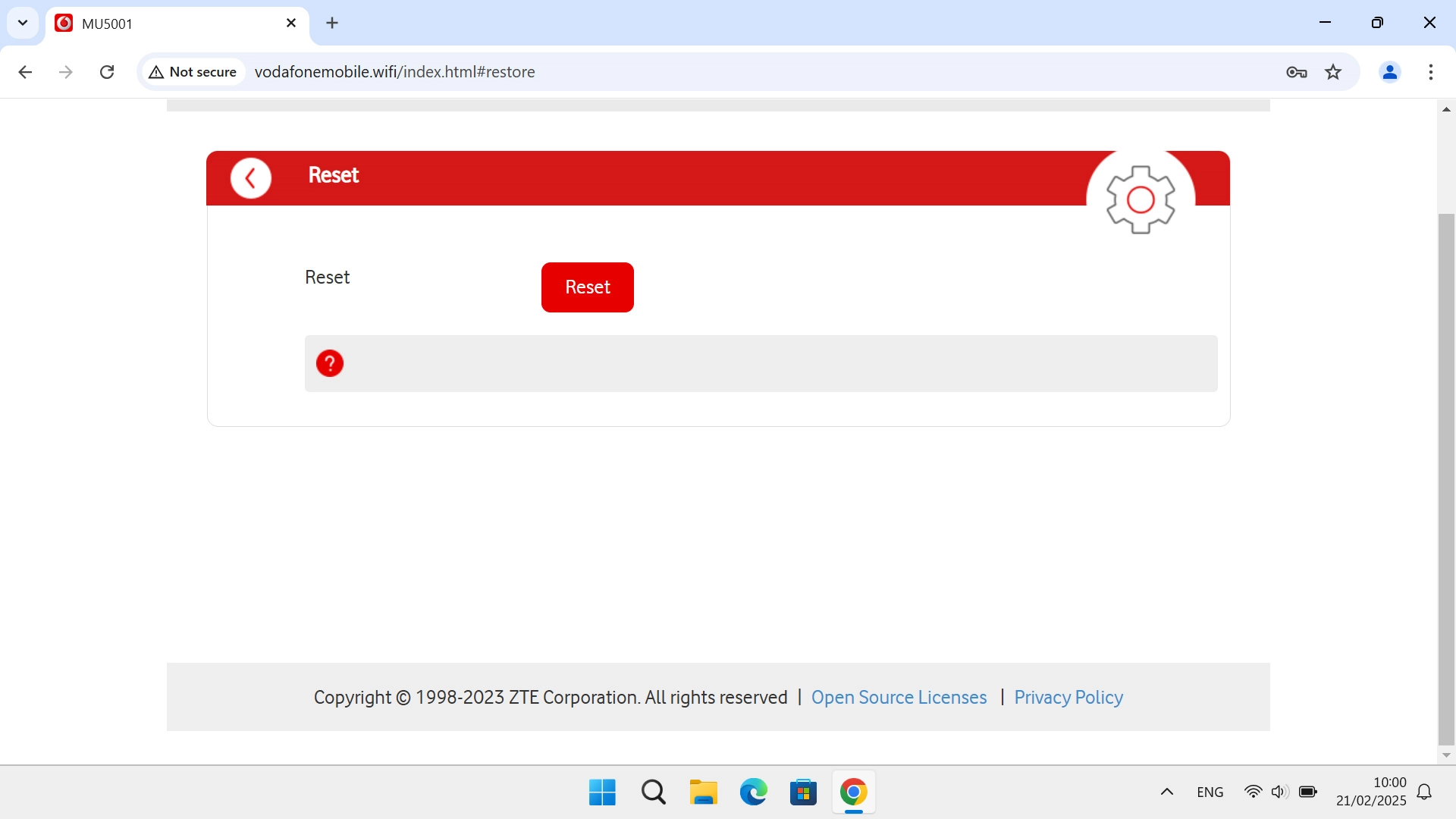This screenshot has width=1456, height=819.
Task: Open the Chrome profile avatar
Action: click(x=1389, y=72)
